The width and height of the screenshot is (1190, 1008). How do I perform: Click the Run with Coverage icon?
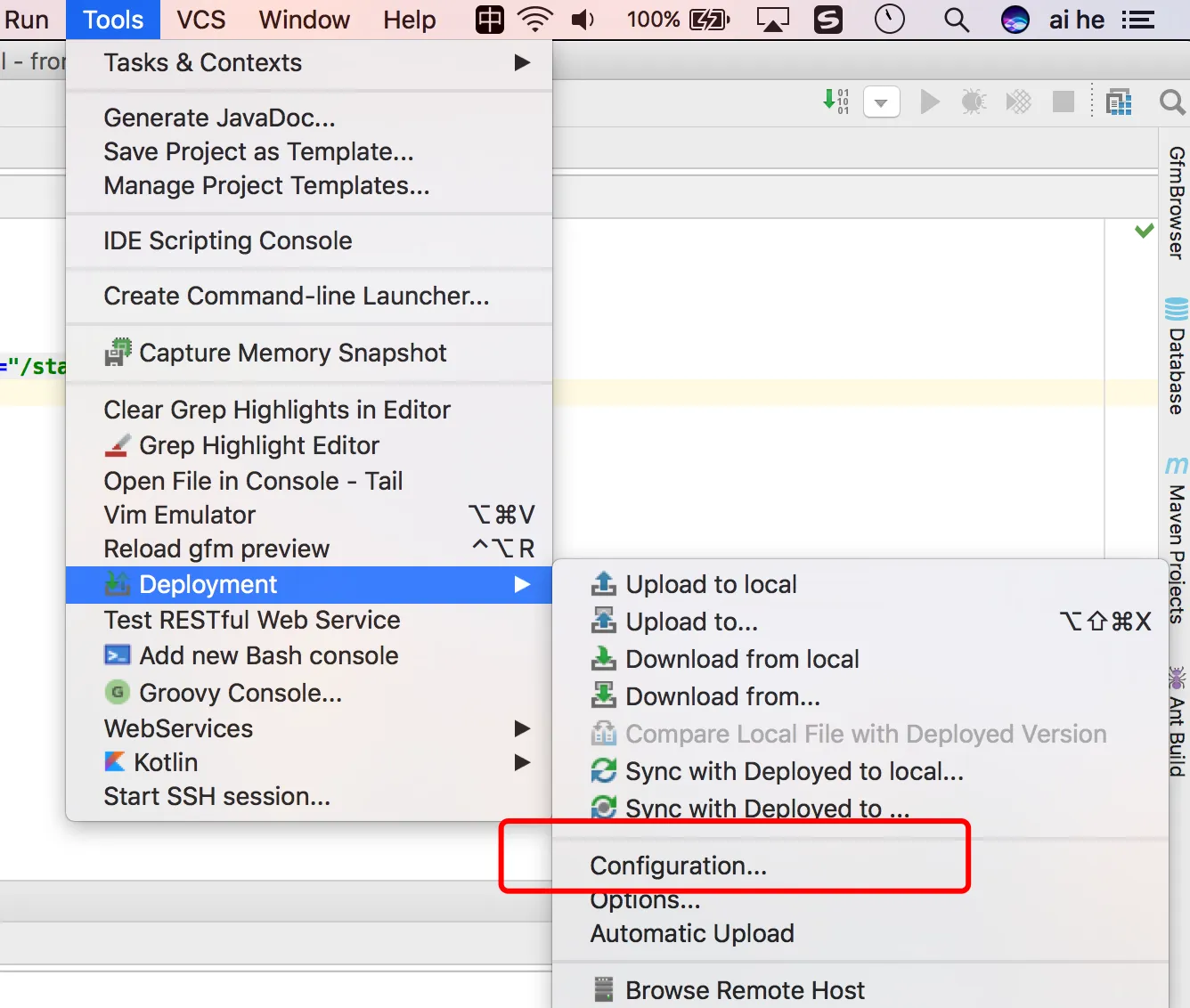click(x=1018, y=102)
